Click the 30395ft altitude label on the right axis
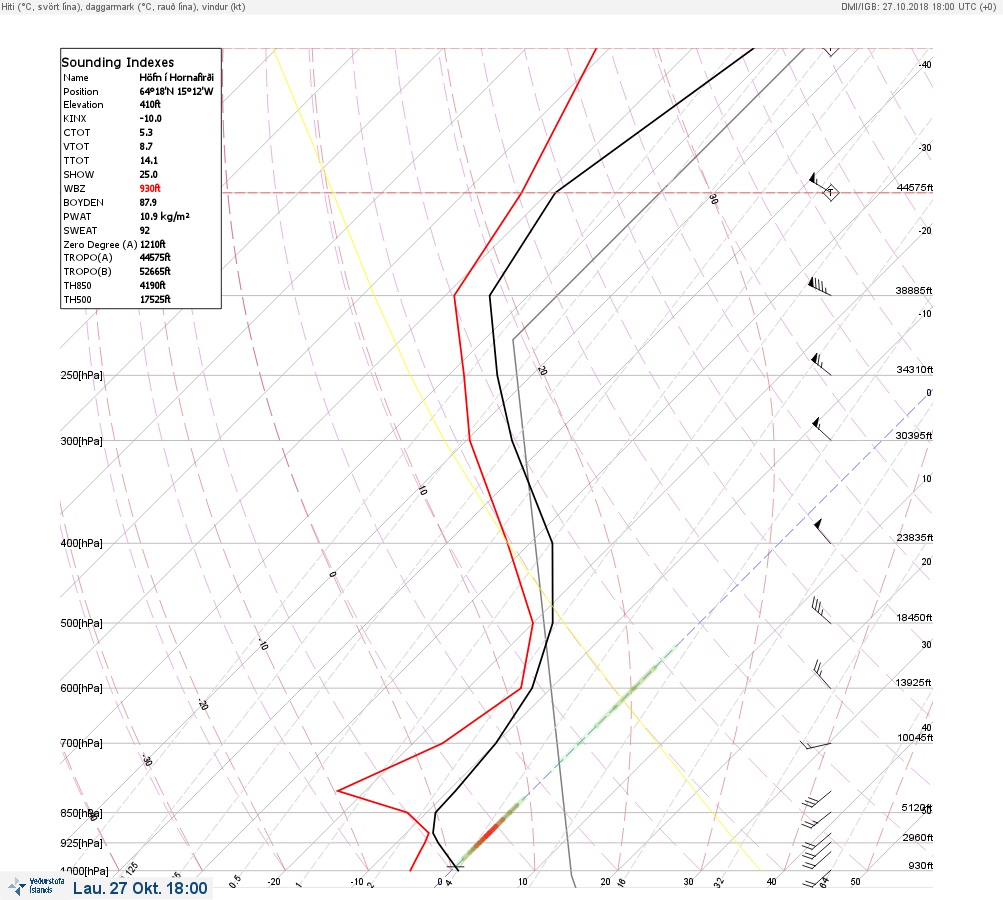The image size is (1003, 900). coord(913,436)
